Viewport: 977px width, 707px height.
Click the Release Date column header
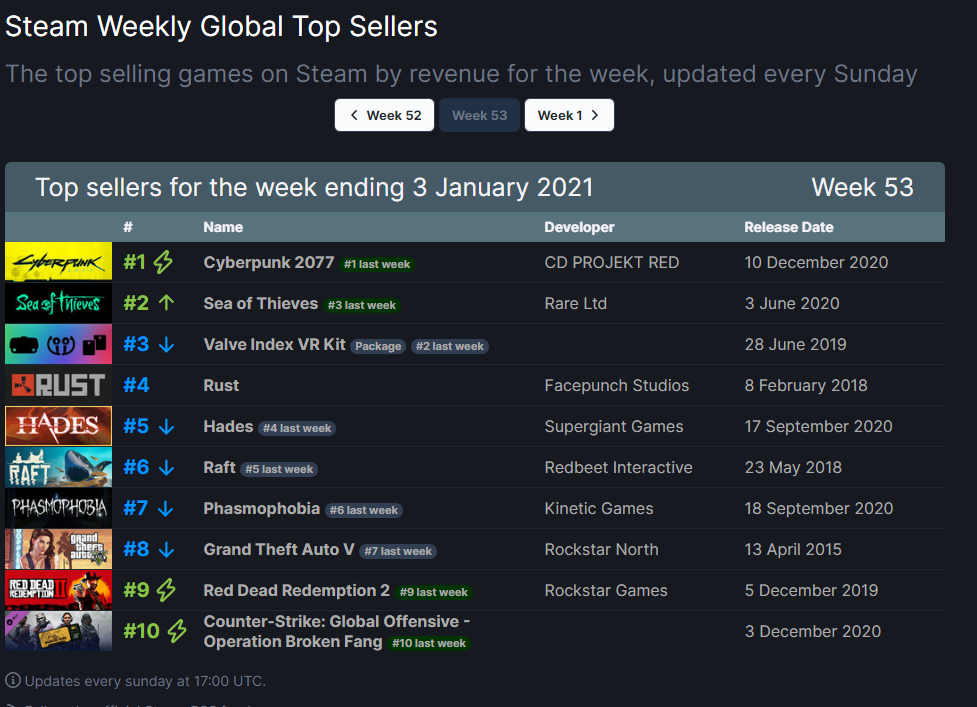tap(788, 227)
